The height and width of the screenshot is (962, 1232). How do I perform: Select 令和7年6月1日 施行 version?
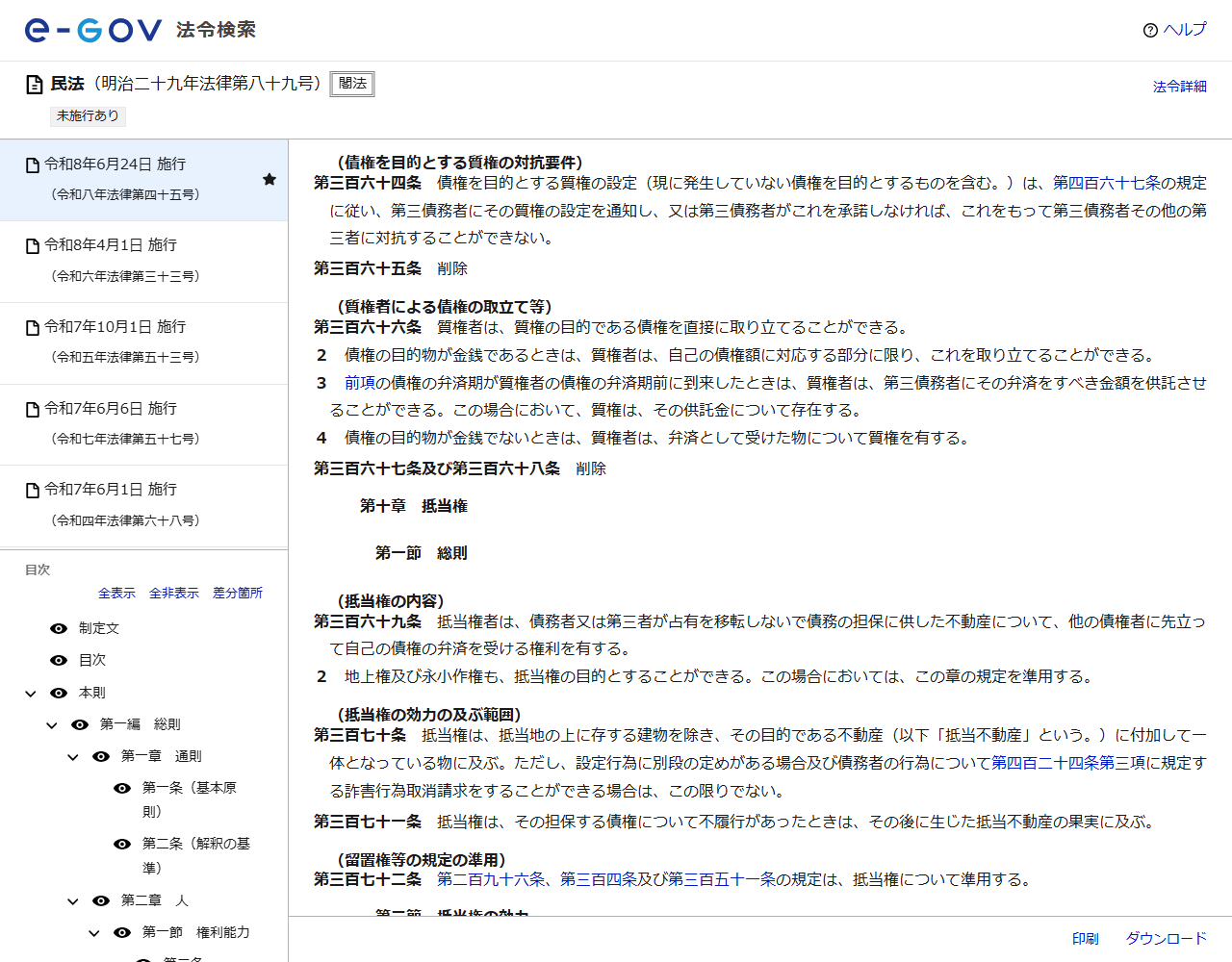[x=143, y=506]
